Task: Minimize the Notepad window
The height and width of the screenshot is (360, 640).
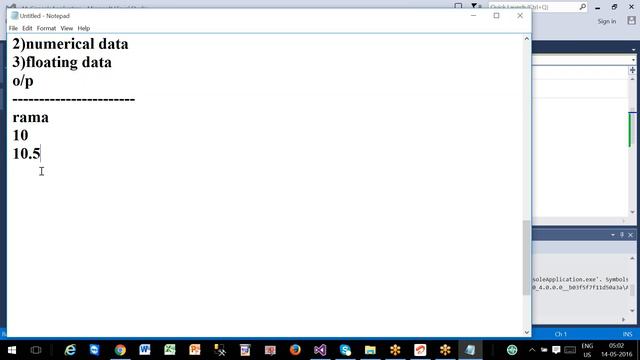Action: [473, 16]
